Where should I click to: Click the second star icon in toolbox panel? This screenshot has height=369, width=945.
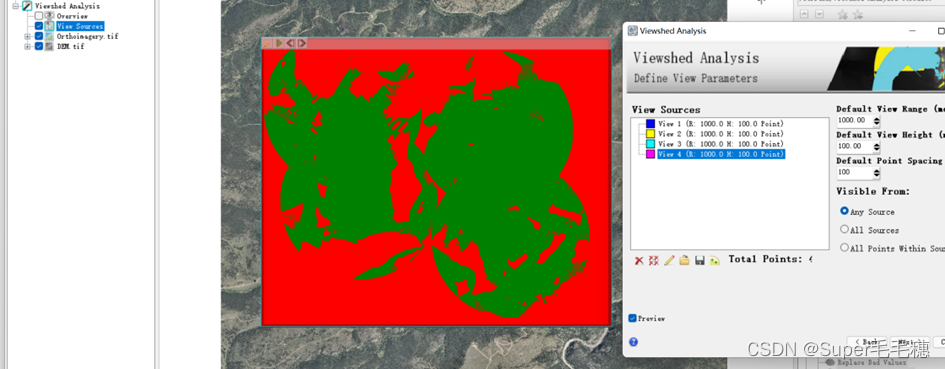[858, 15]
